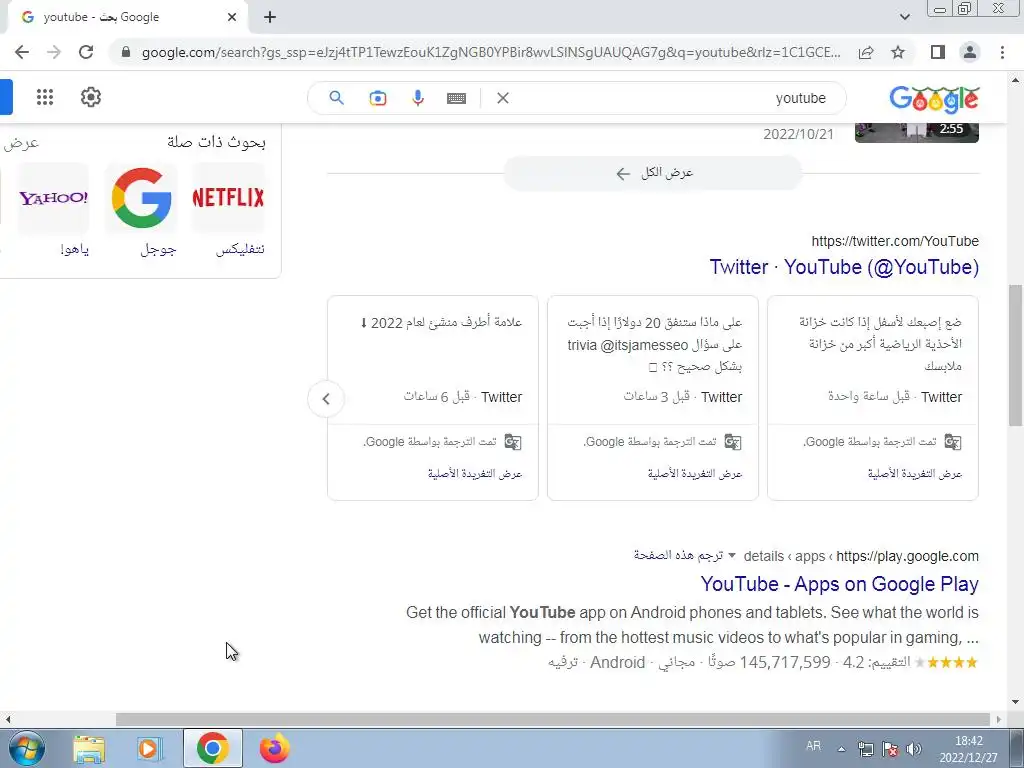Click the 'ياهو!' label
The height and width of the screenshot is (768, 1024).
74,249
